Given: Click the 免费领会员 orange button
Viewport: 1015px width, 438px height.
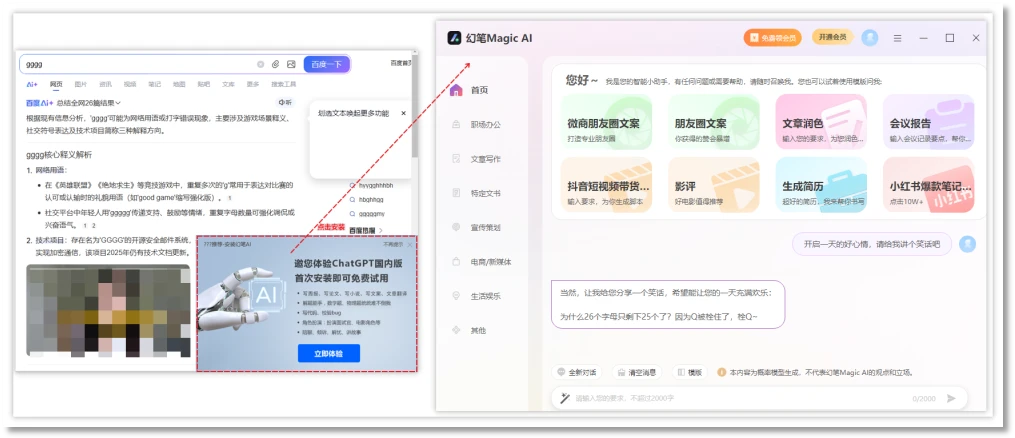Looking at the screenshot, I should coord(773,38).
